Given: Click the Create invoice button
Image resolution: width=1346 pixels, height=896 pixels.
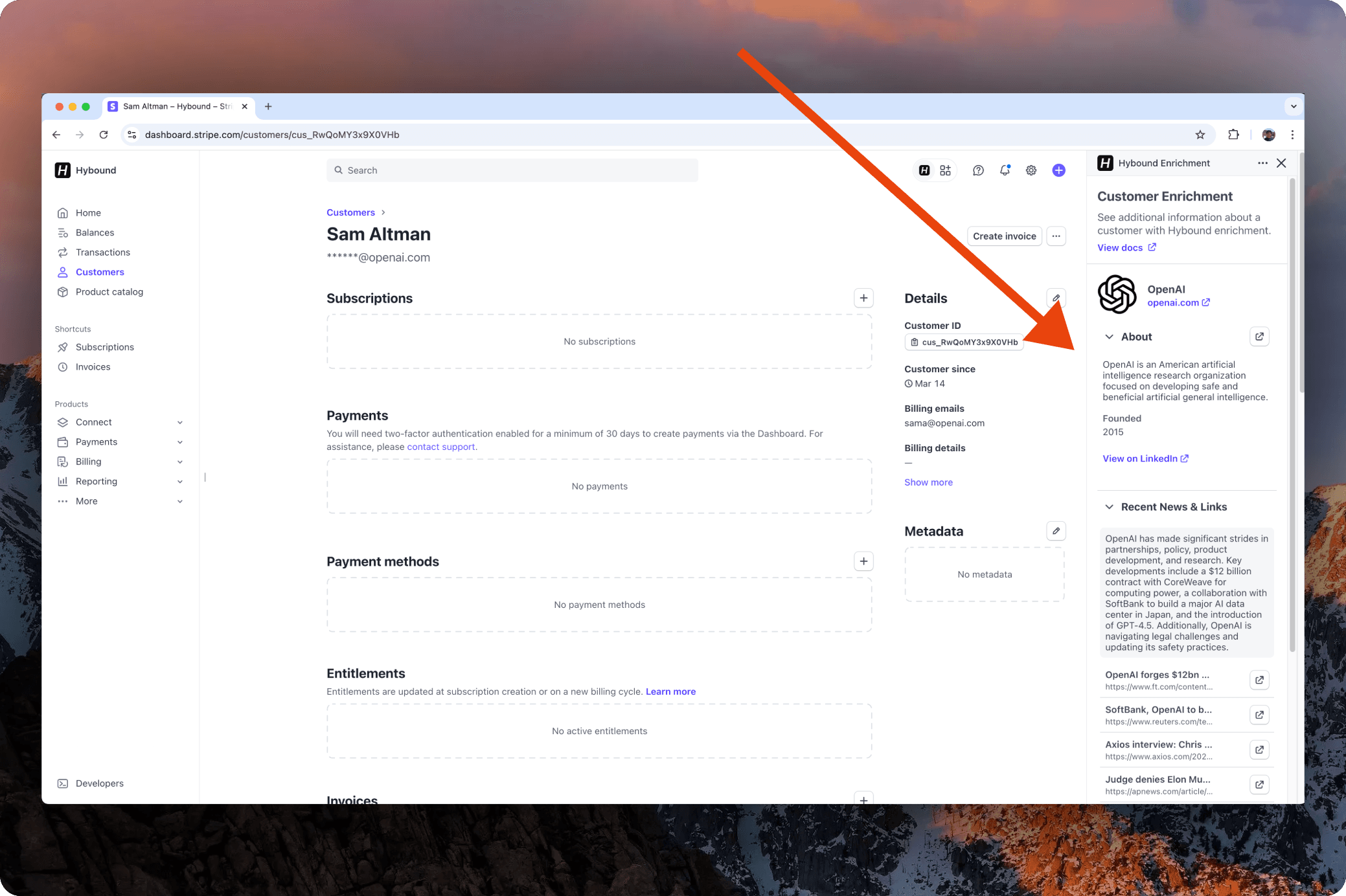Looking at the screenshot, I should pos(1004,236).
